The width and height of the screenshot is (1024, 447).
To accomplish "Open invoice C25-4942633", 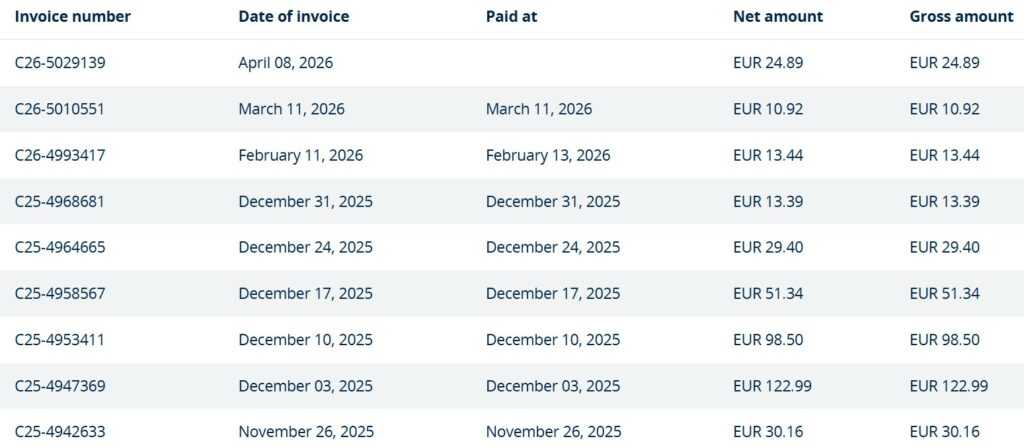I will pos(60,432).
